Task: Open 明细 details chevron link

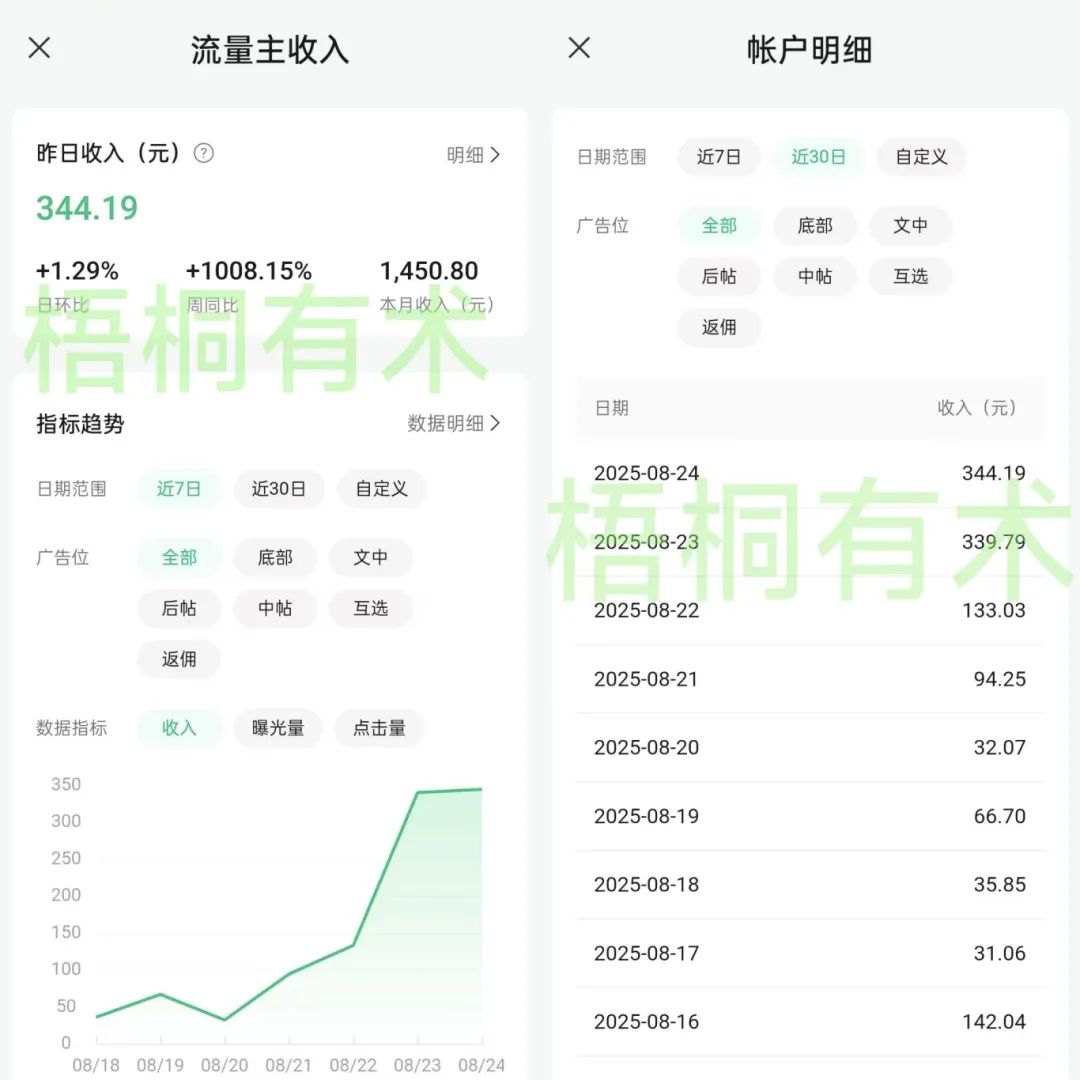Action: (x=473, y=155)
